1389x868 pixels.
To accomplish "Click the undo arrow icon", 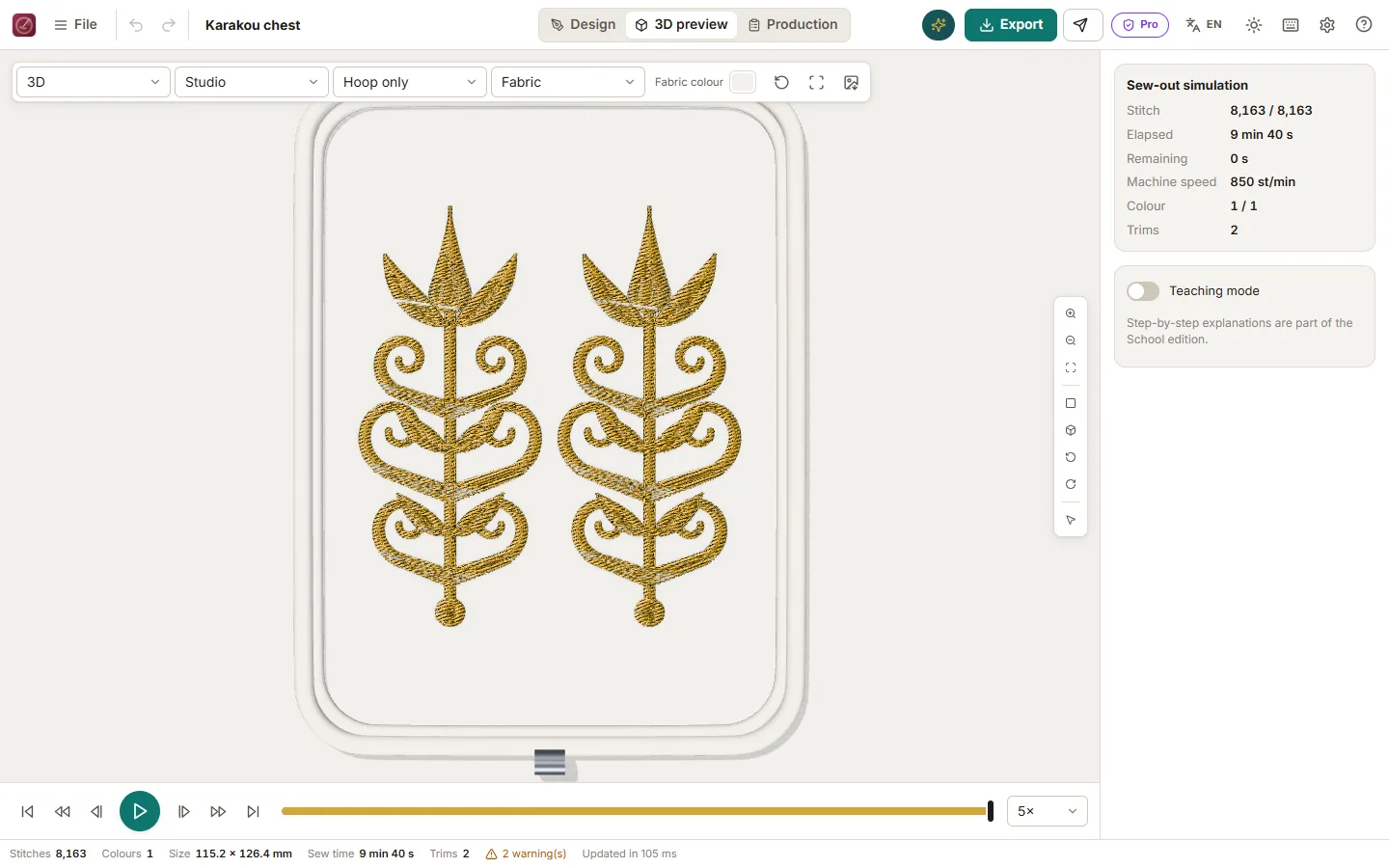I will pos(136,25).
